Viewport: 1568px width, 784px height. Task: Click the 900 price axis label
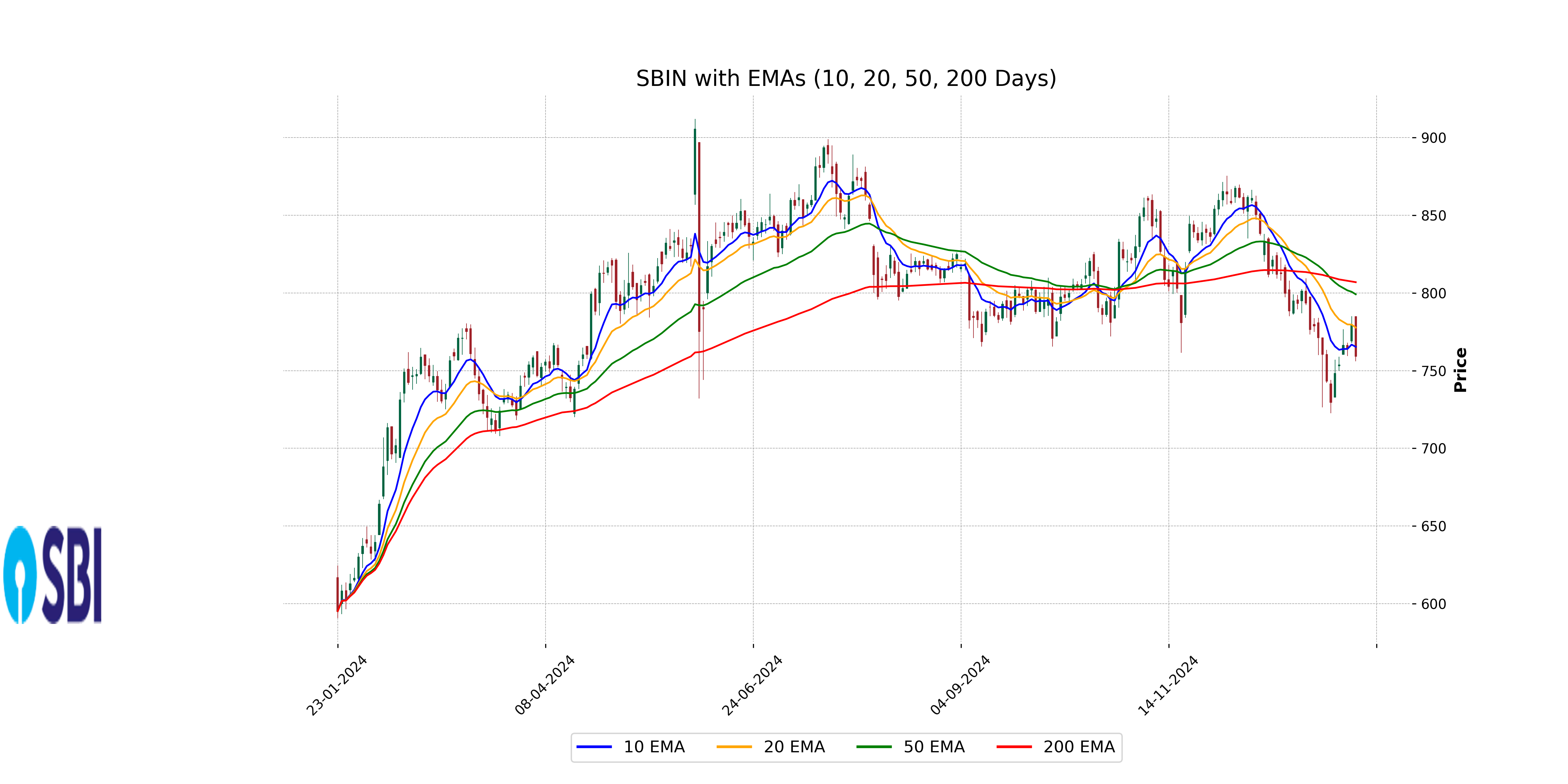pos(1433,138)
